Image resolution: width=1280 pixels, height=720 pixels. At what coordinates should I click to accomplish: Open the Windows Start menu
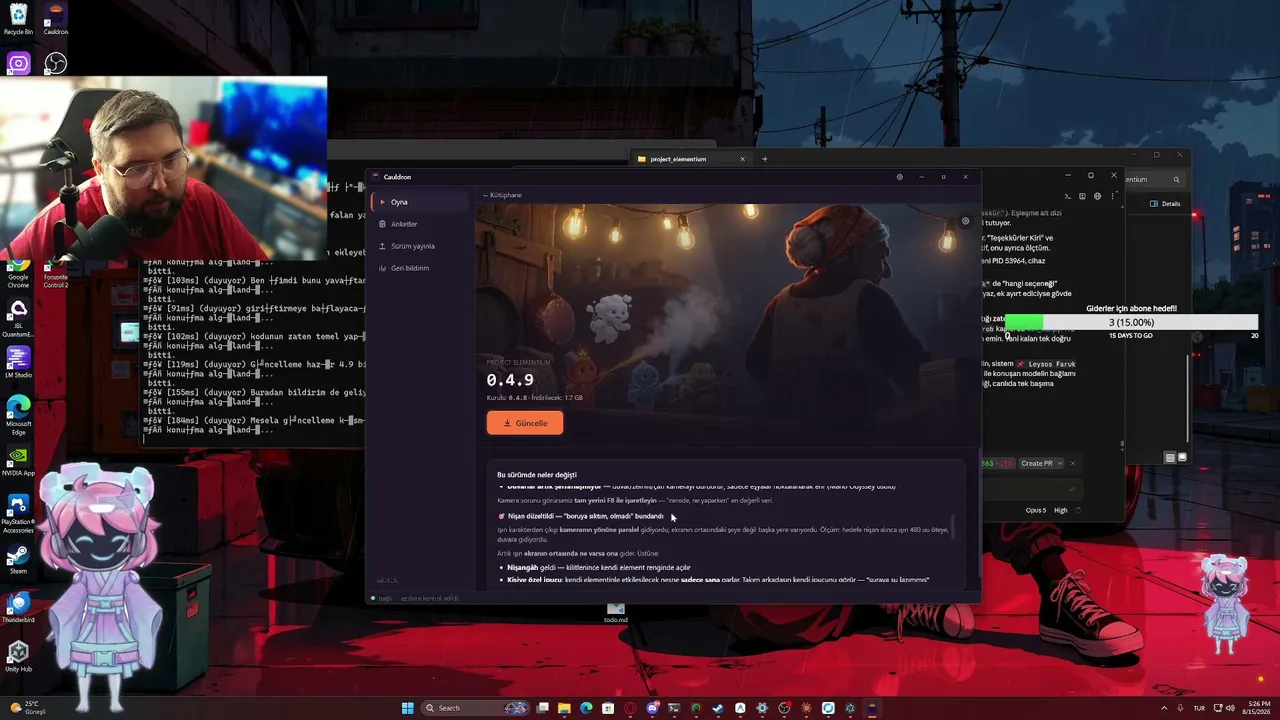click(408, 708)
